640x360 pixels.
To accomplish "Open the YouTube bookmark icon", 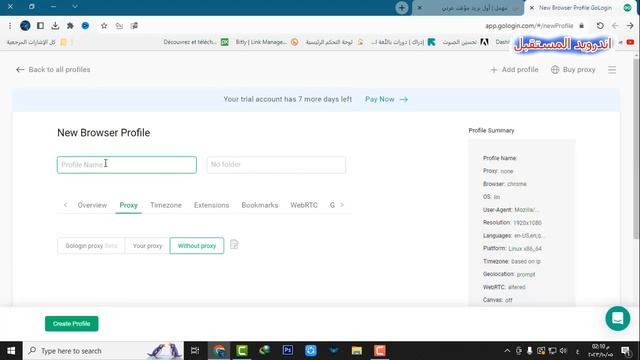I will 630,42.
